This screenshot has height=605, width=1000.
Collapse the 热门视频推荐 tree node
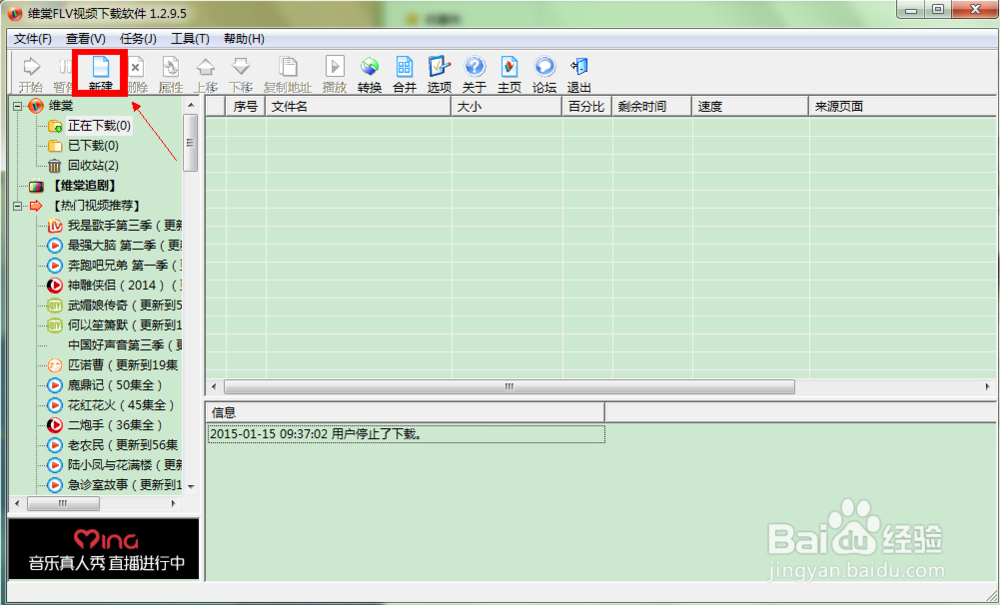coord(18,205)
